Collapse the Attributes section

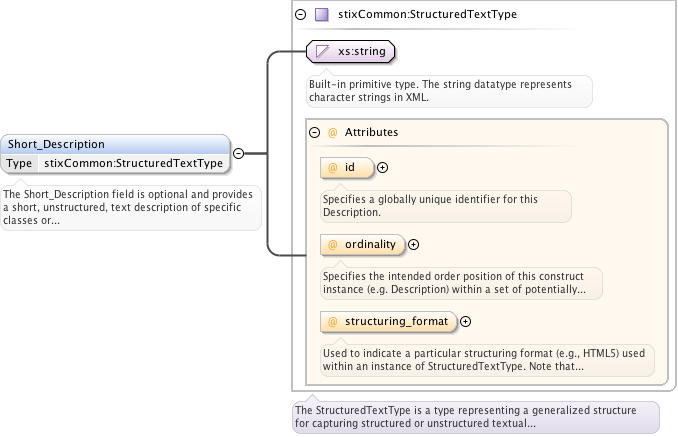coord(315,132)
